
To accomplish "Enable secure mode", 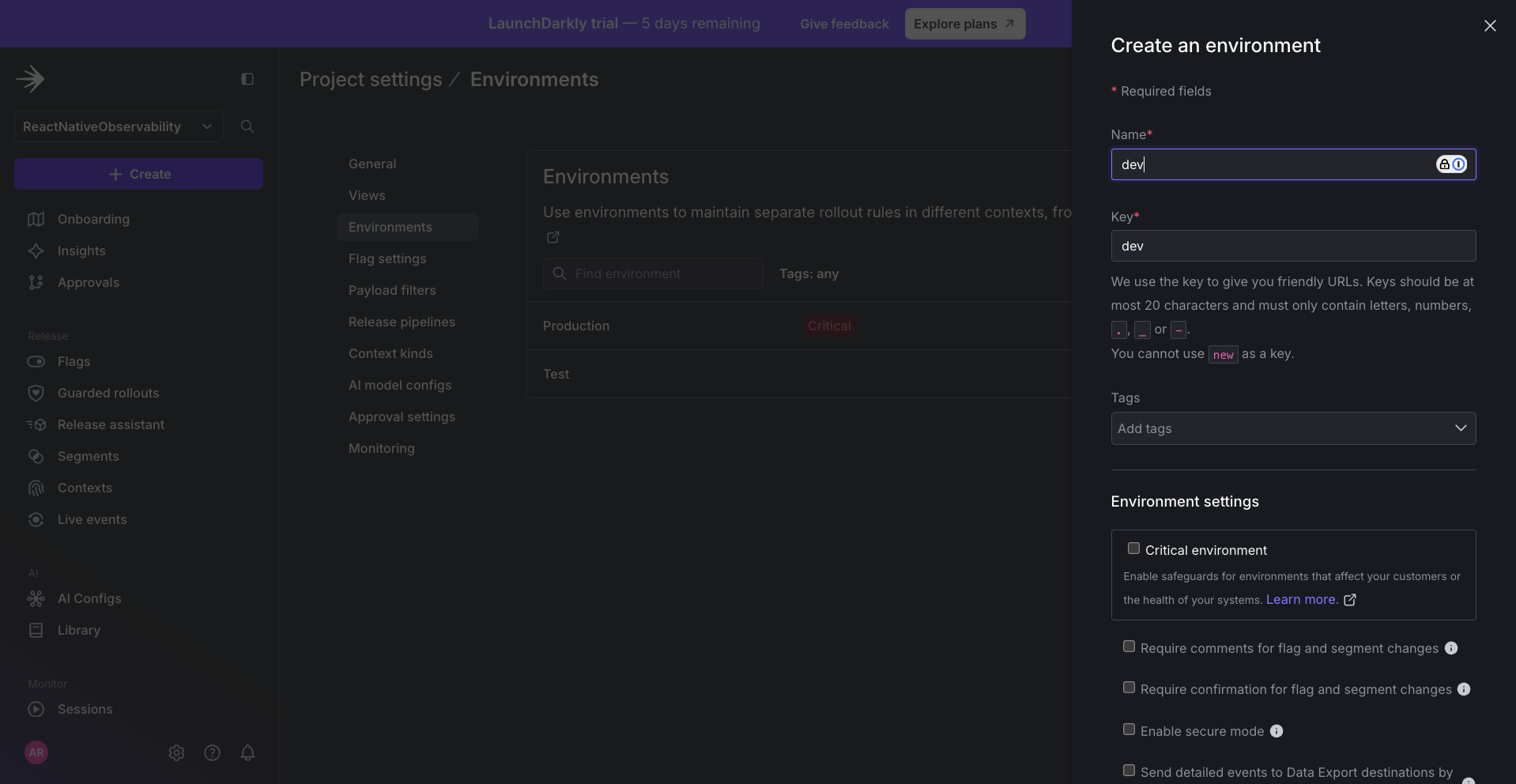I will [x=1128, y=729].
